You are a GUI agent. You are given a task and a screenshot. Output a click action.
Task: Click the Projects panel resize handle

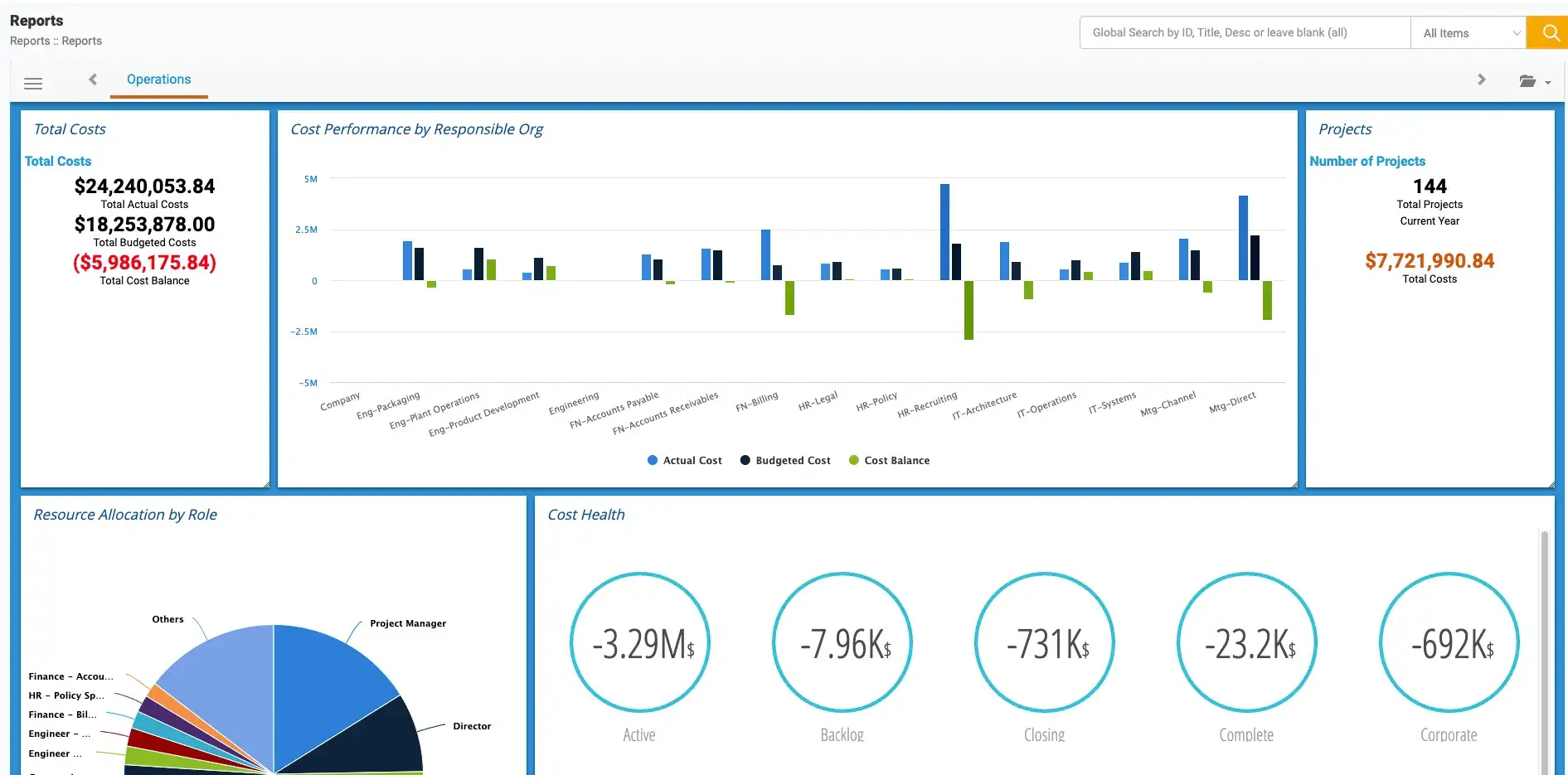[1551, 484]
